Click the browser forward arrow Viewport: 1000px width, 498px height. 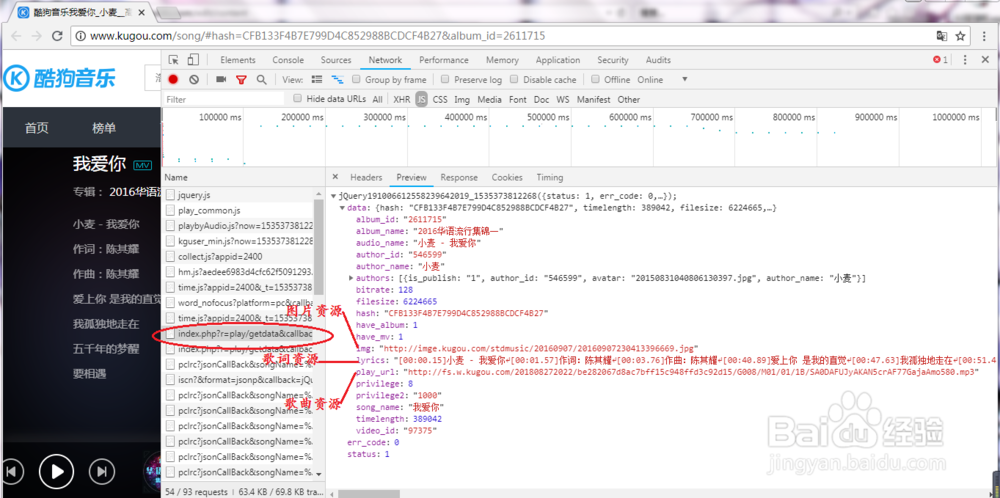pos(36,36)
